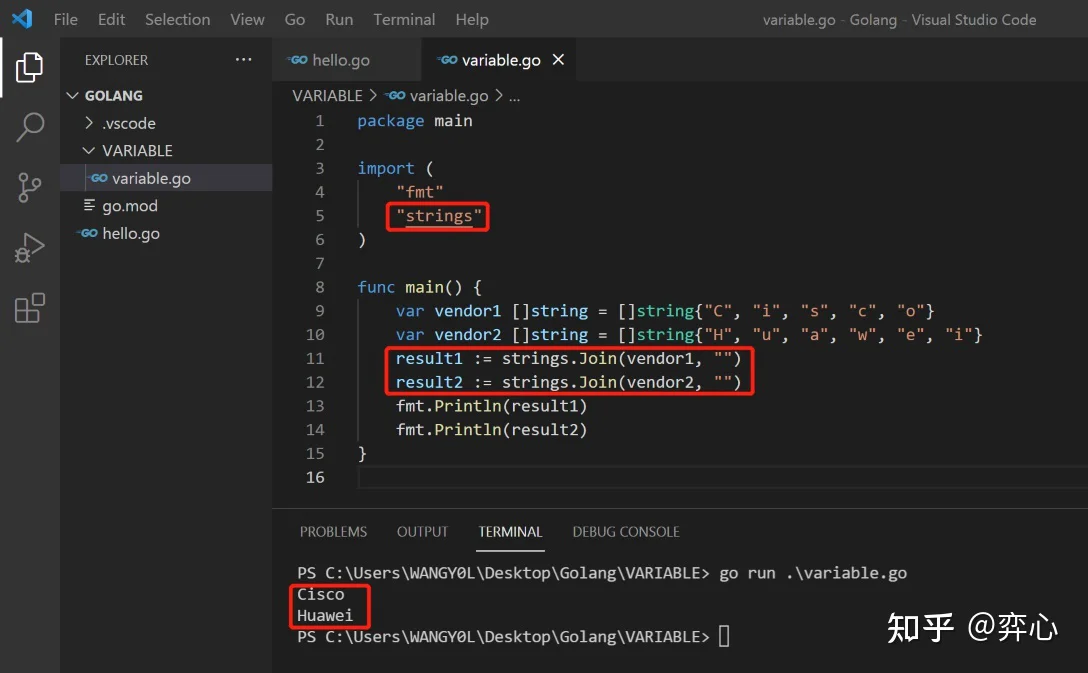Open hello.go from the Explorer tree

pyautogui.click(x=167, y=233)
